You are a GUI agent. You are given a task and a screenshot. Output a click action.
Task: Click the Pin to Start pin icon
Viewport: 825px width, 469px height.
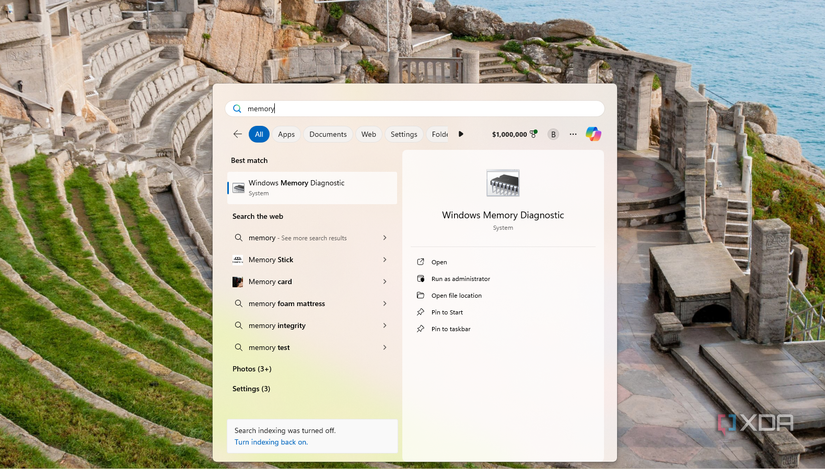click(x=420, y=312)
